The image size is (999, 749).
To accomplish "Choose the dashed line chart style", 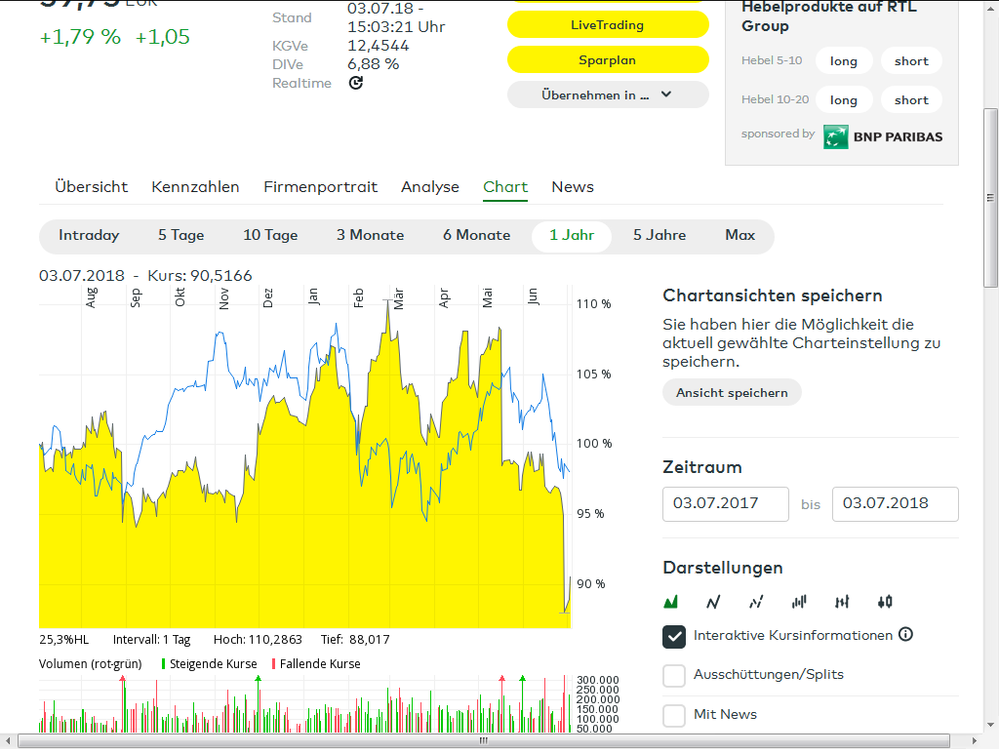I will (755, 601).
